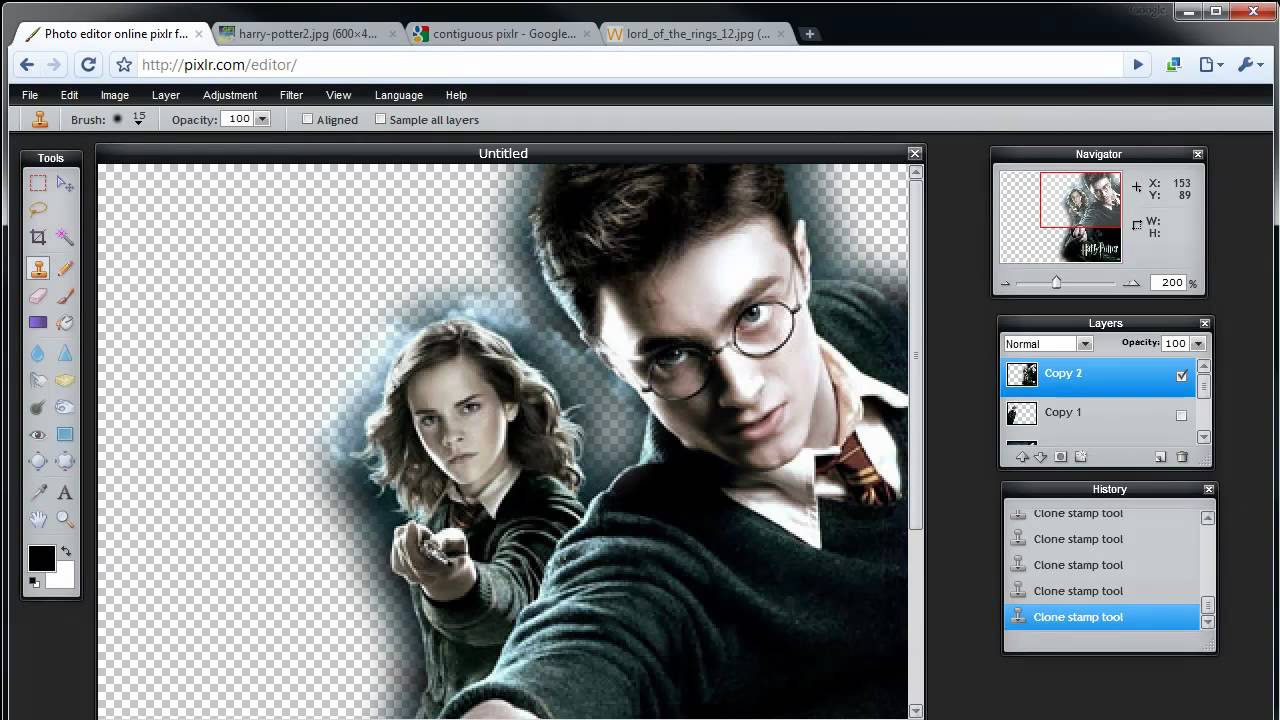The image size is (1280, 720).
Task: Open the File menu
Action: 30,95
